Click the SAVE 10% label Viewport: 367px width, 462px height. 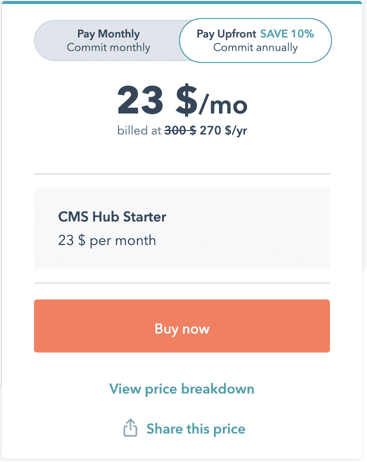click(x=287, y=34)
